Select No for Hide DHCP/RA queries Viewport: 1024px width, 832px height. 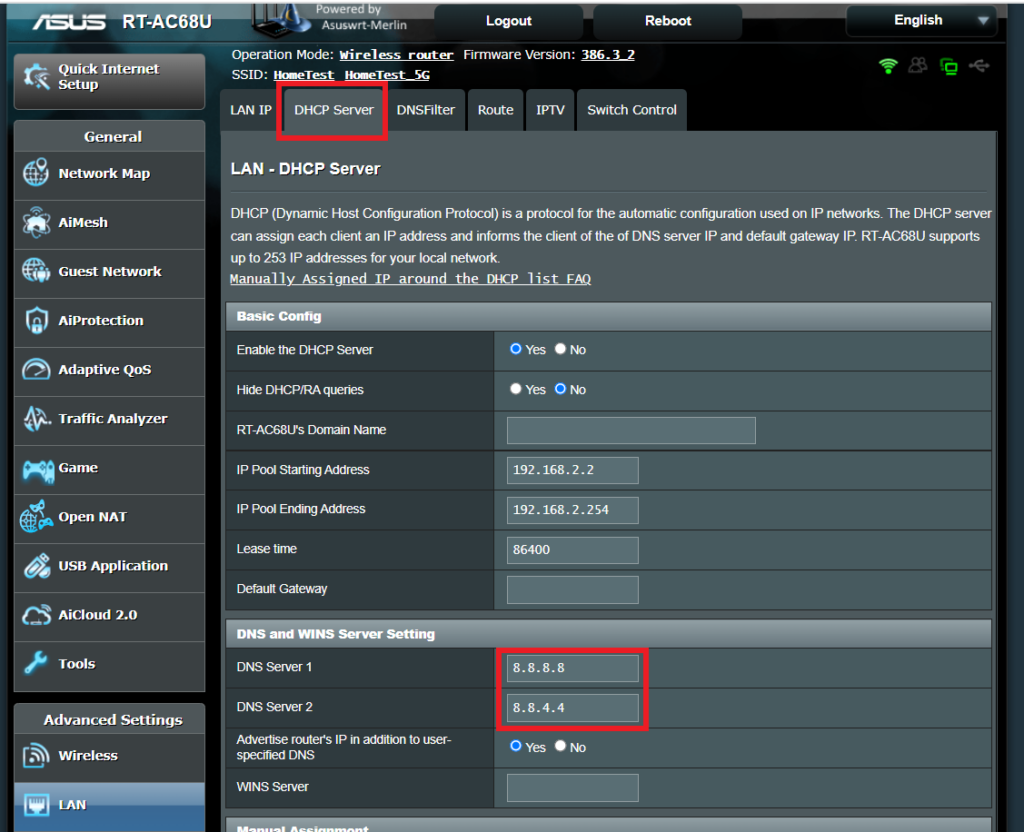pos(560,389)
